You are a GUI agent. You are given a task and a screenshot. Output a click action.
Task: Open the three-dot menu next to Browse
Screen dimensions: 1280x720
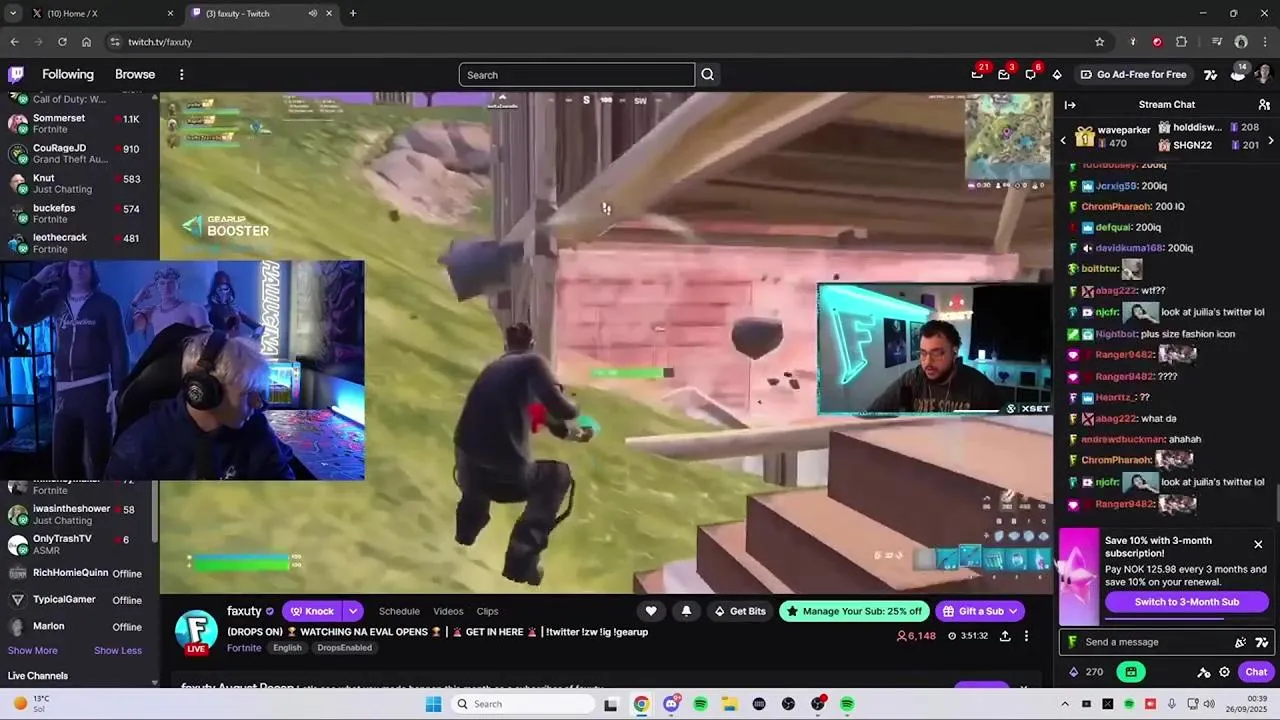click(x=181, y=74)
